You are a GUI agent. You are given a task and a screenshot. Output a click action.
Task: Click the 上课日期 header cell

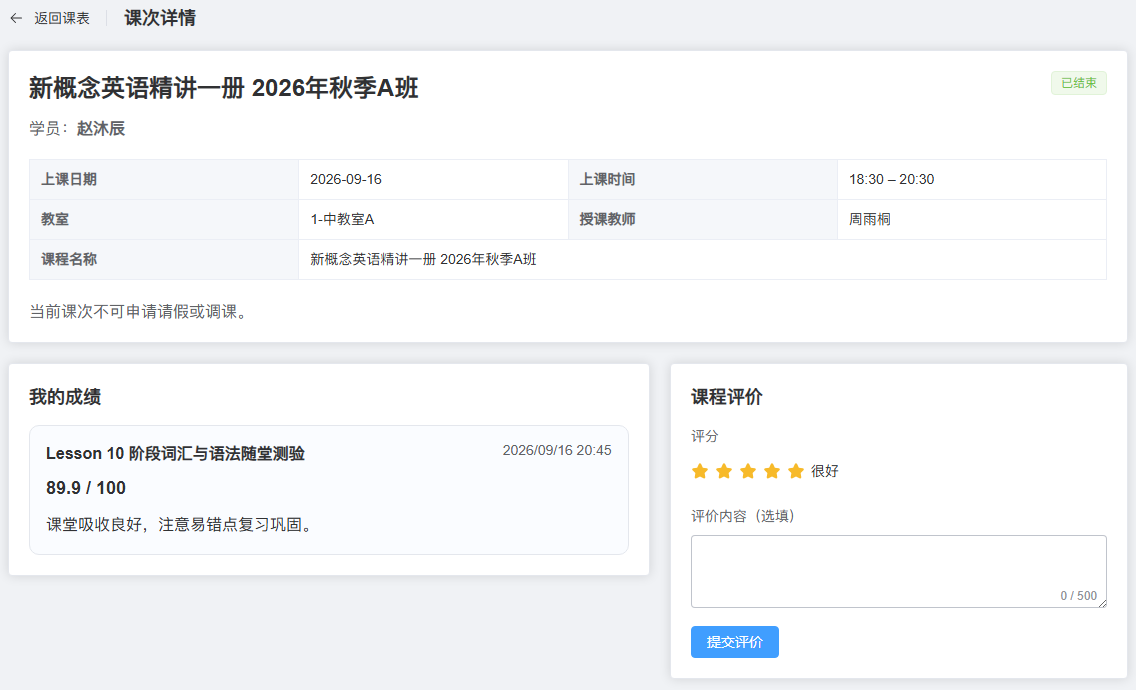coord(164,179)
